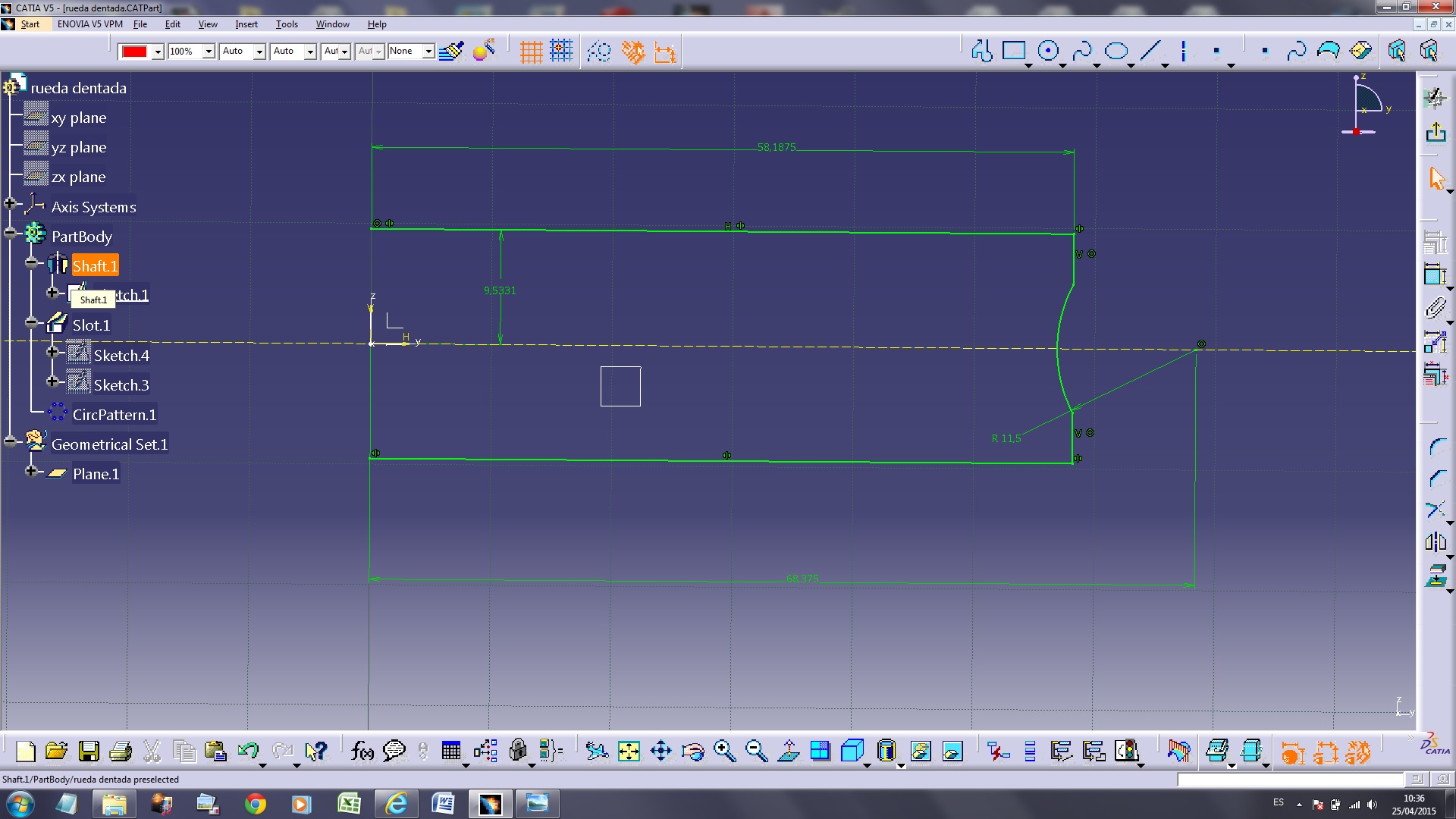Click the Select arrow tool
Screen dimensions: 1456x819
(x=1436, y=179)
